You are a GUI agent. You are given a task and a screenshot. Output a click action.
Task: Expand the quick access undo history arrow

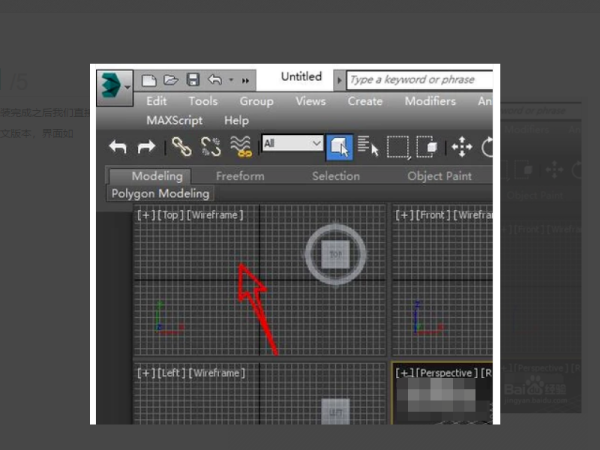231,80
